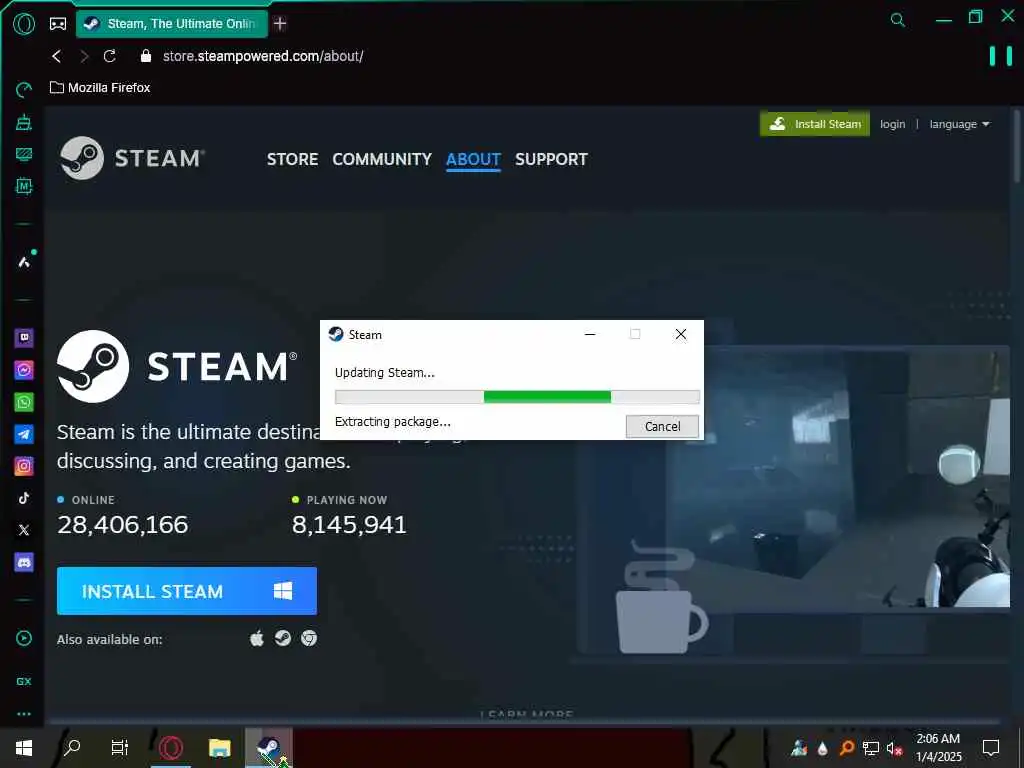This screenshot has width=1024, height=768.
Task: Open the taskbar clock showing 2:06 AM
Action: 938,748
